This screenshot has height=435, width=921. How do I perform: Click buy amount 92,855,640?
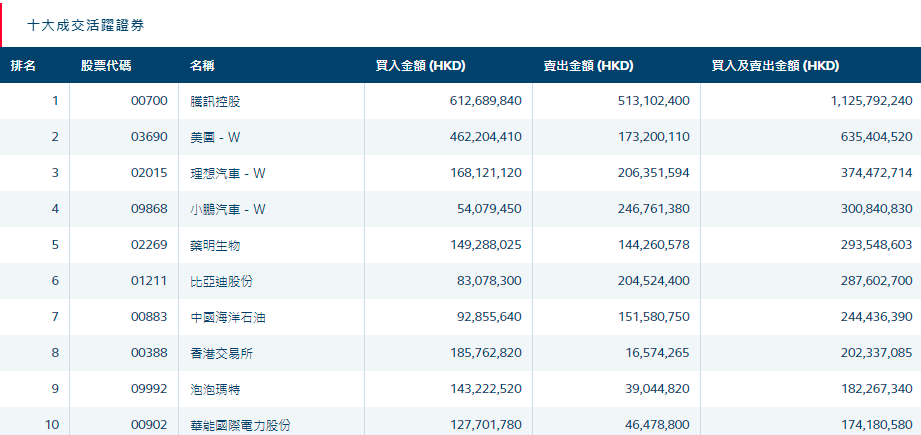(x=489, y=317)
